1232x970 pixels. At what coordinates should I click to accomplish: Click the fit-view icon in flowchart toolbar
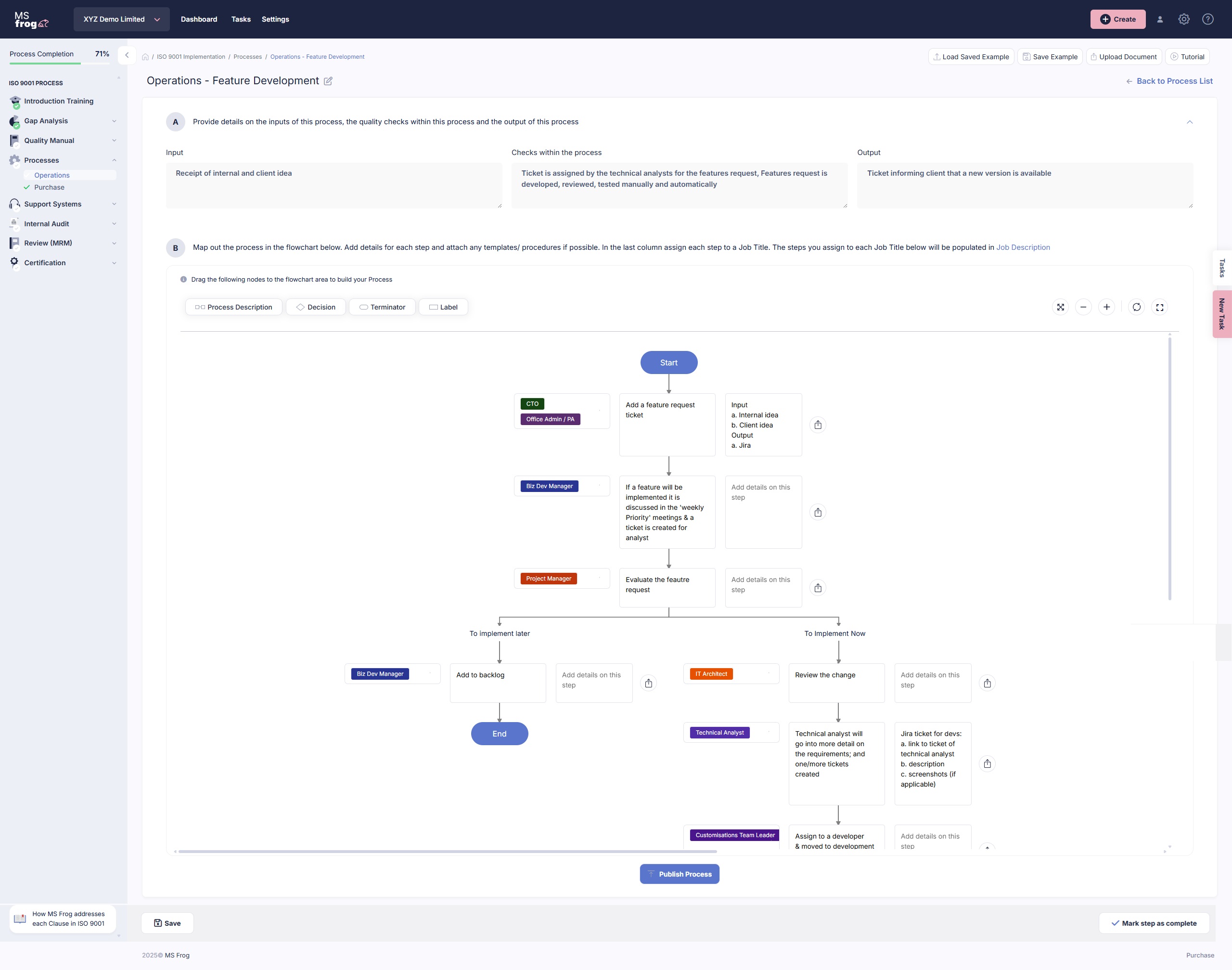click(x=1060, y=307)
